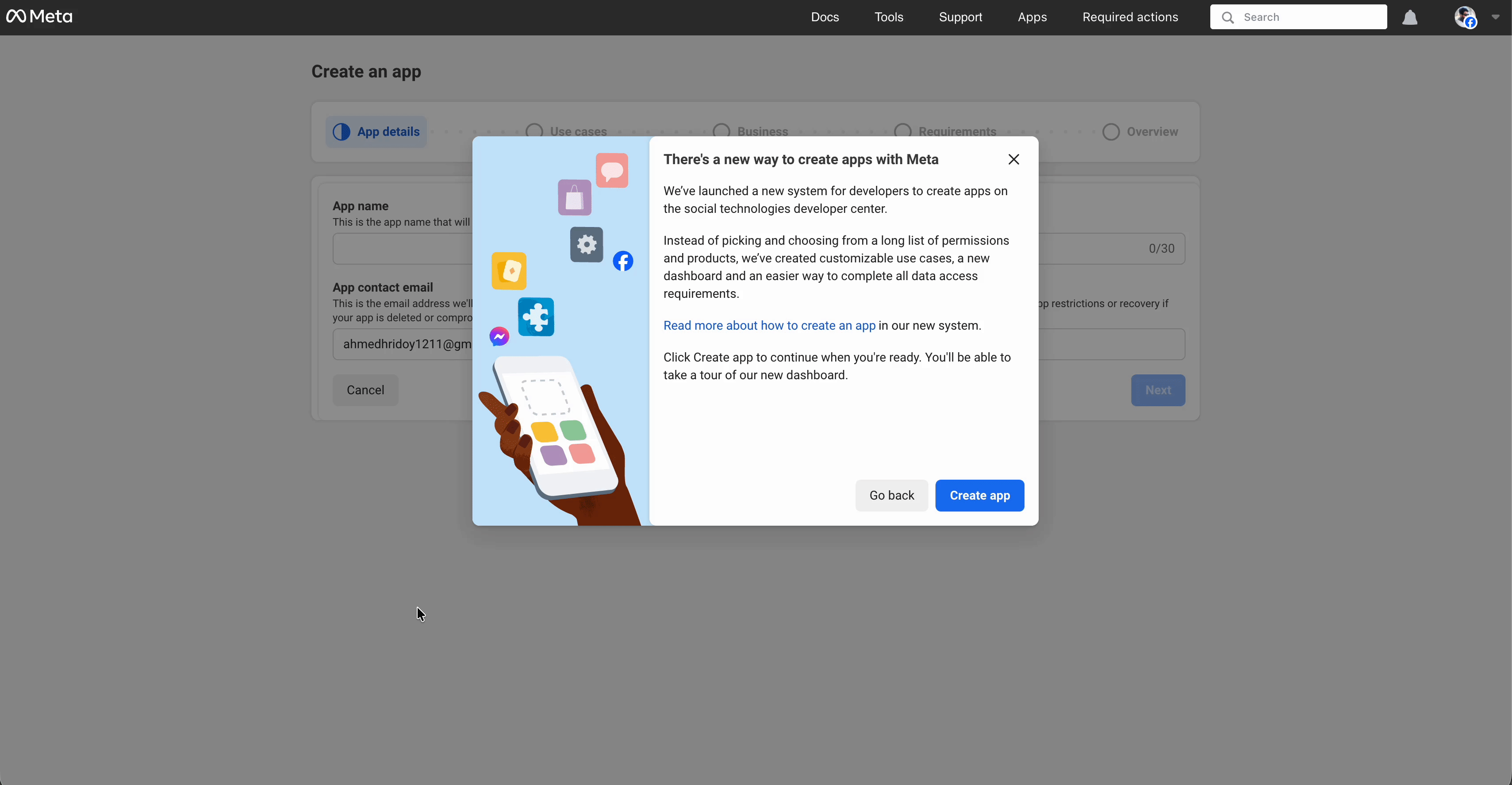This screenshot has width=1512, height=785.
Task: Open the Tools menu
Action: (x=889, y=17)
